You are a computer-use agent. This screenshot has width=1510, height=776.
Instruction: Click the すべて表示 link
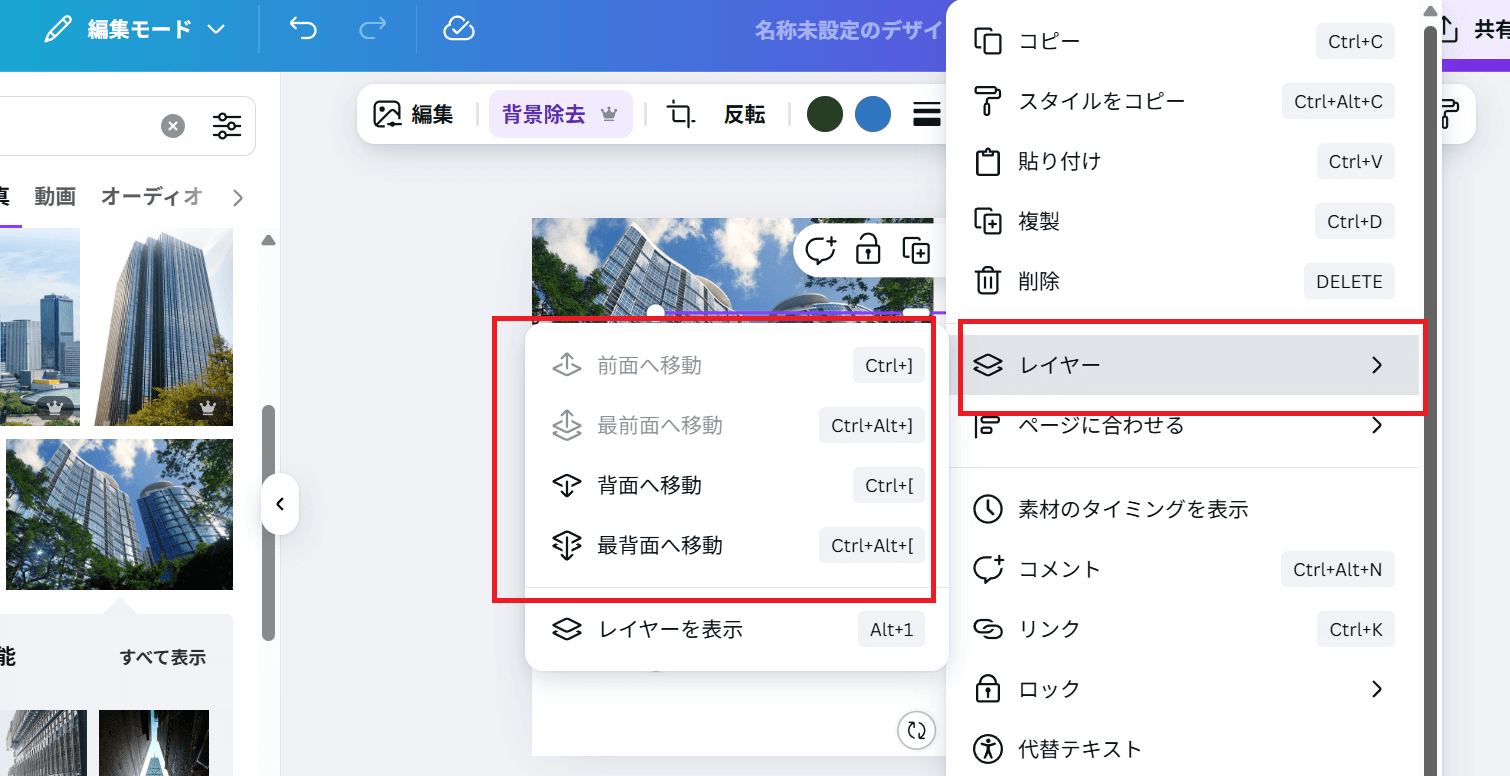pyautogui.click(x=163, y=657)
